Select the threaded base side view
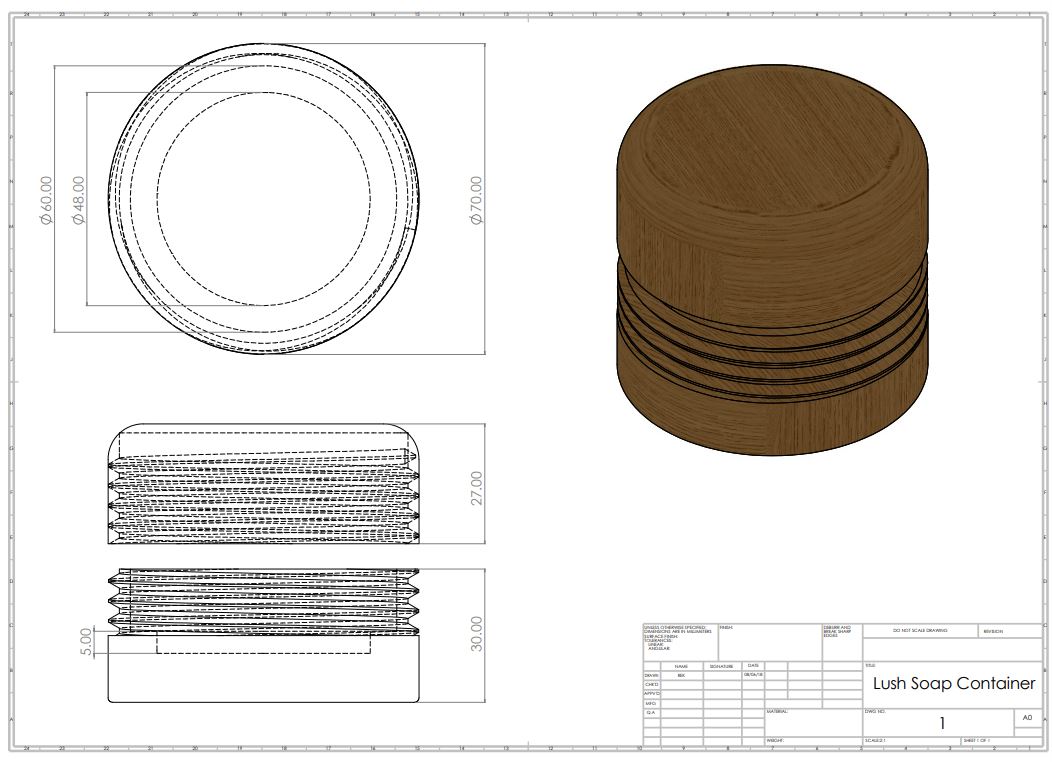The width and height of the screenshot is (1052, 762). tap(265, 636)
